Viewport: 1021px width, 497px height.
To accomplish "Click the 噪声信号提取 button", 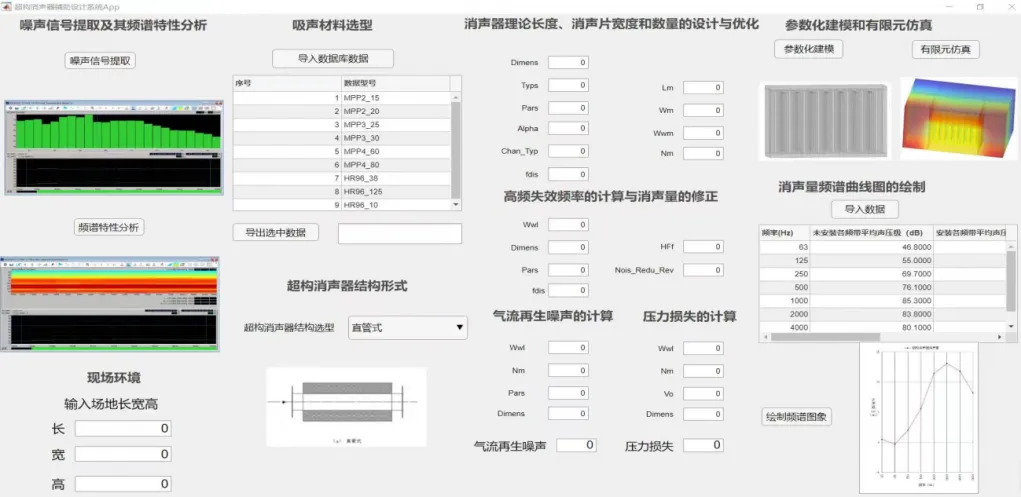I will 101,61.
